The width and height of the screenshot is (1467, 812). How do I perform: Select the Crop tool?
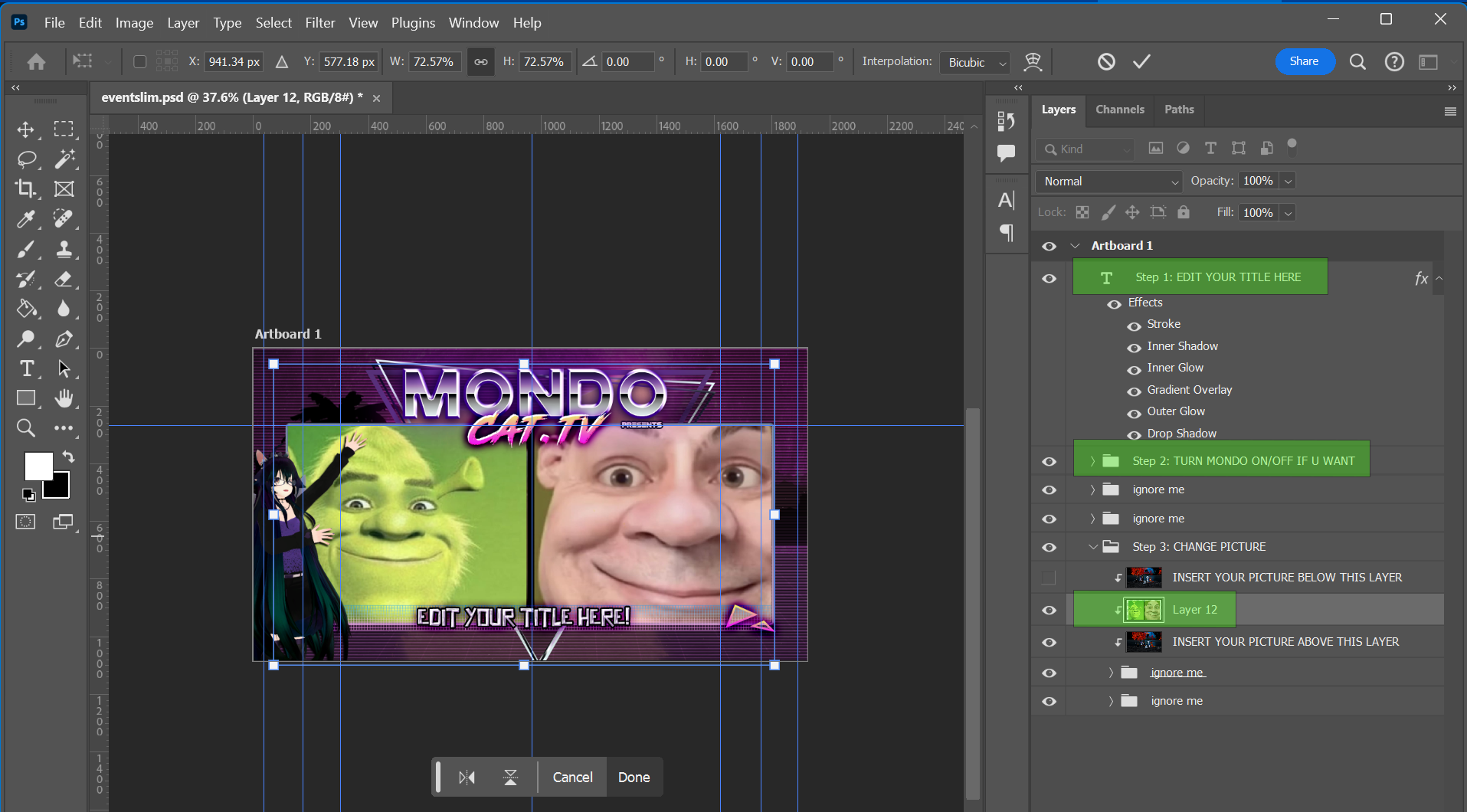(x=26, y=188)
